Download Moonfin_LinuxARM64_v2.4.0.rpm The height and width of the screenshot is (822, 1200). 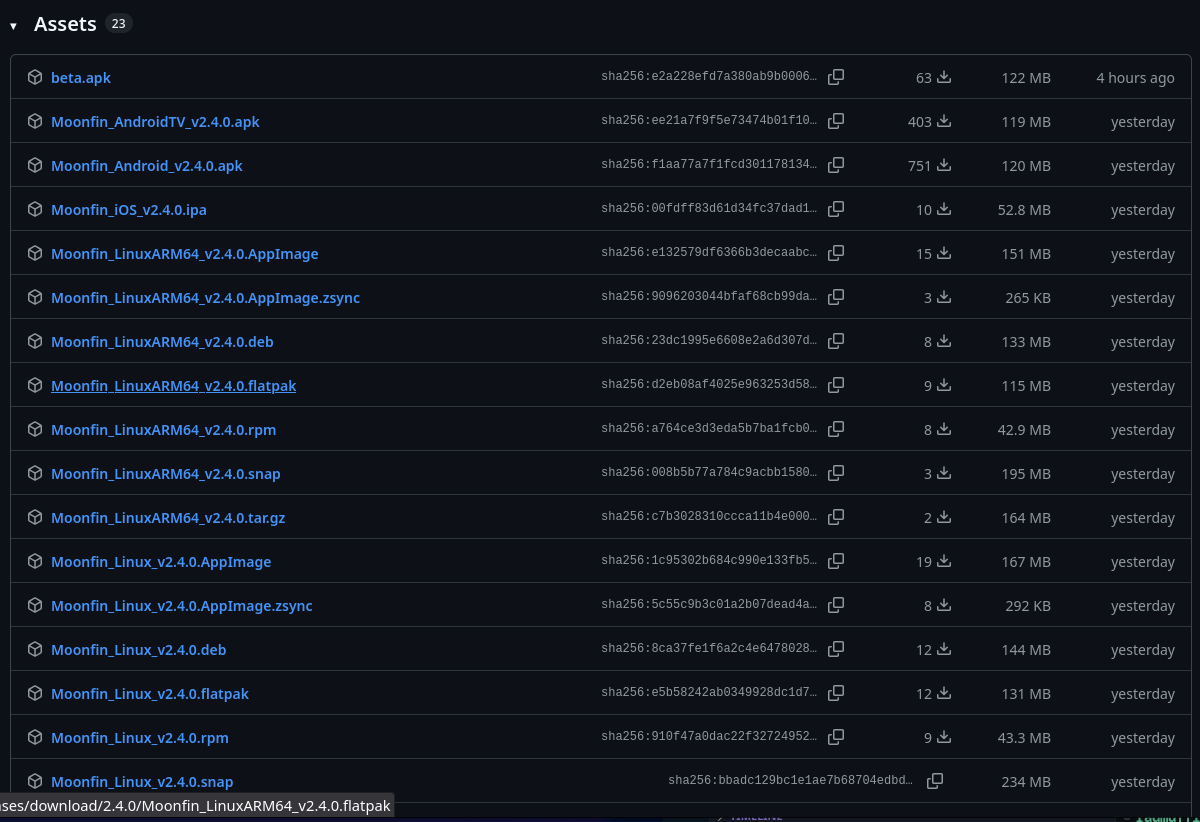pyautogui.click(x=163, y=430)
